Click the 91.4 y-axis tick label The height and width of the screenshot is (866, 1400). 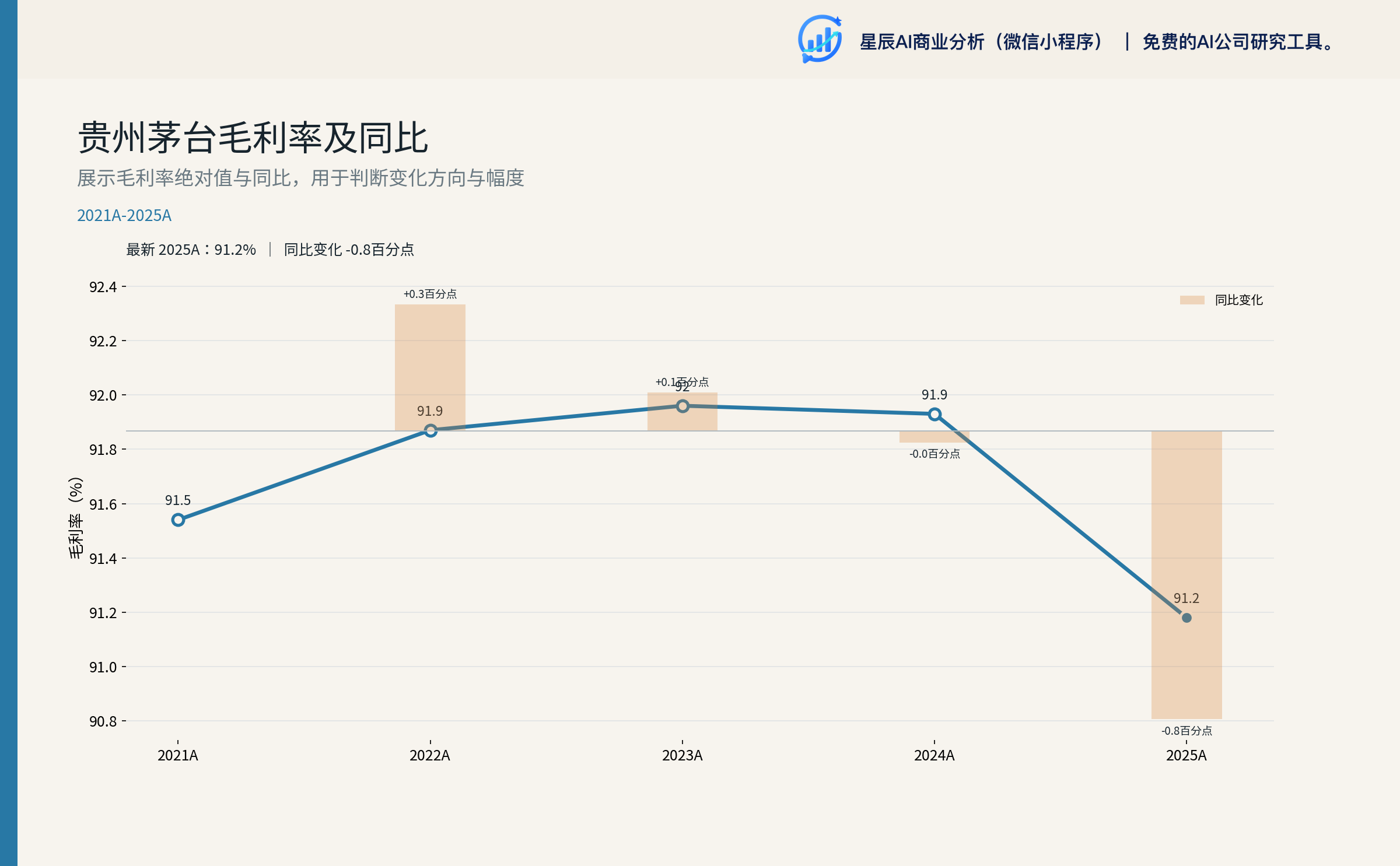tap(103, 559)
